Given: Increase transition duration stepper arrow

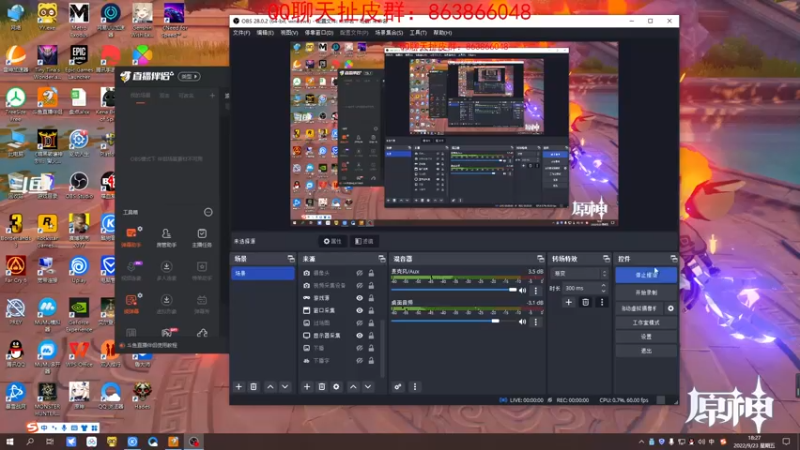Looking at the screenshot, I should click(x=604, y=286).
